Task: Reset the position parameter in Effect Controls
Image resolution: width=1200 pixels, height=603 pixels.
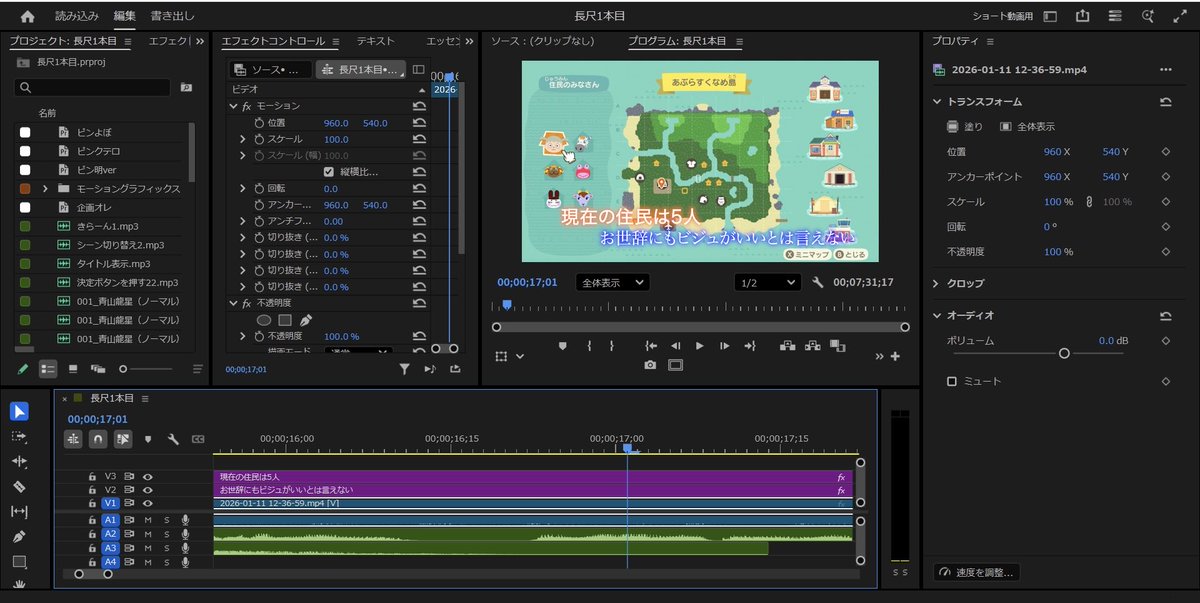Action: 419,122
